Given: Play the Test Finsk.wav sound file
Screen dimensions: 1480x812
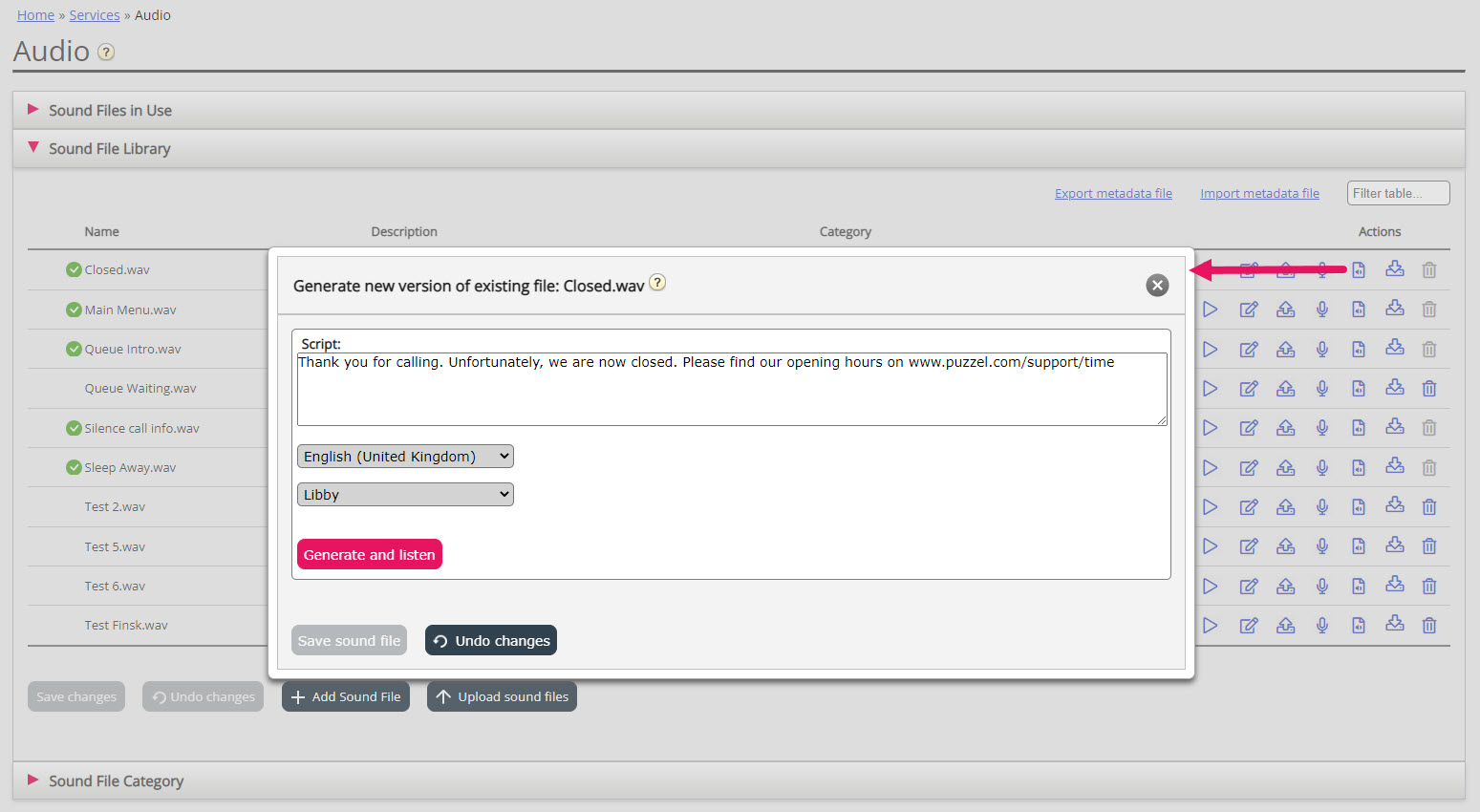Looking at the screenshot, I should coord(1210,626).
